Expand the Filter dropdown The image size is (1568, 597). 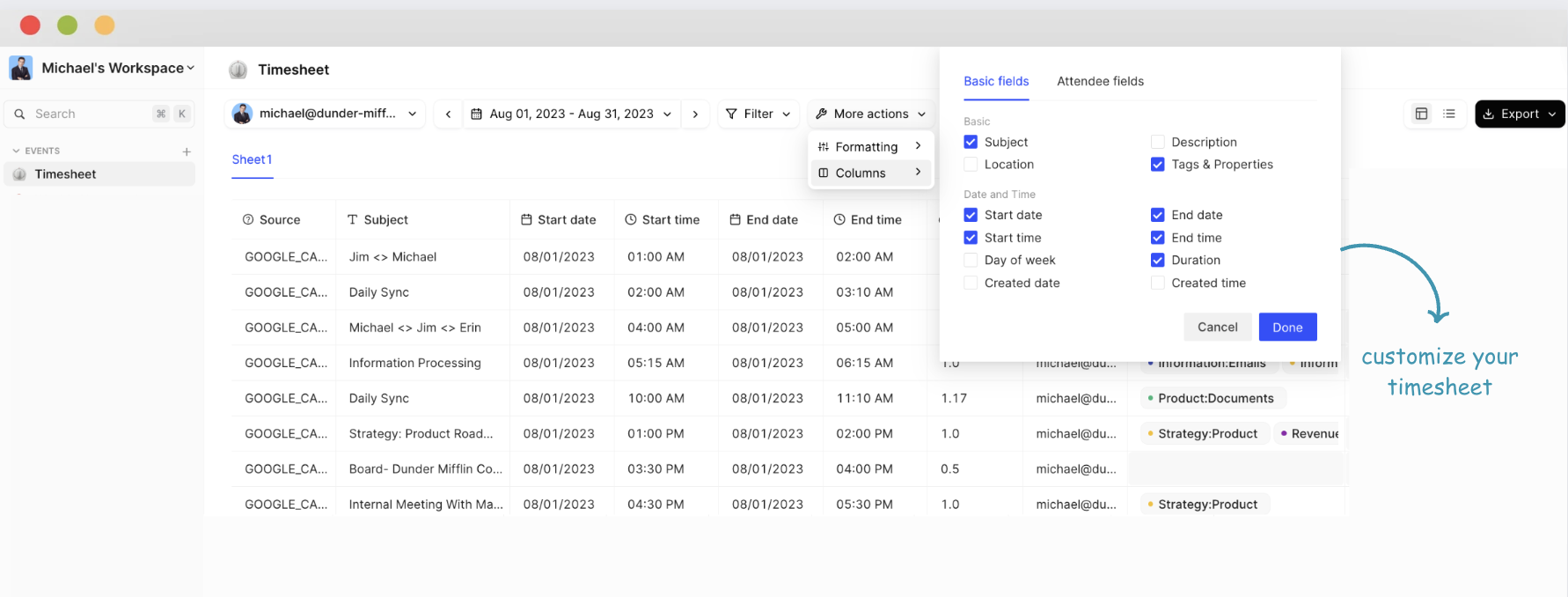(x=758, y=114)
